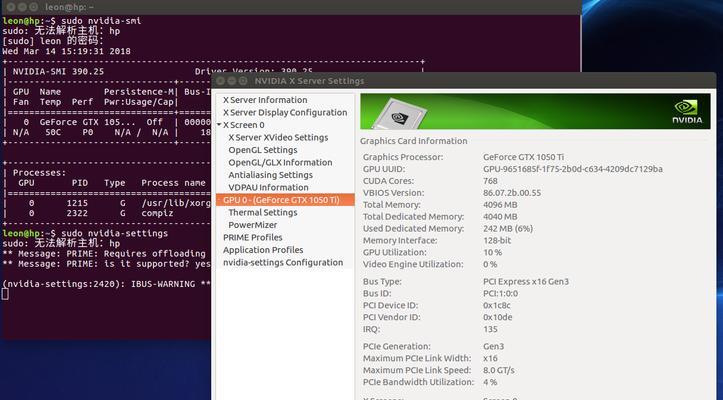The width and height of the screenshot is (723, 400).
Task: Click Memory Interface value 128-bit
Action: (497, 241)
